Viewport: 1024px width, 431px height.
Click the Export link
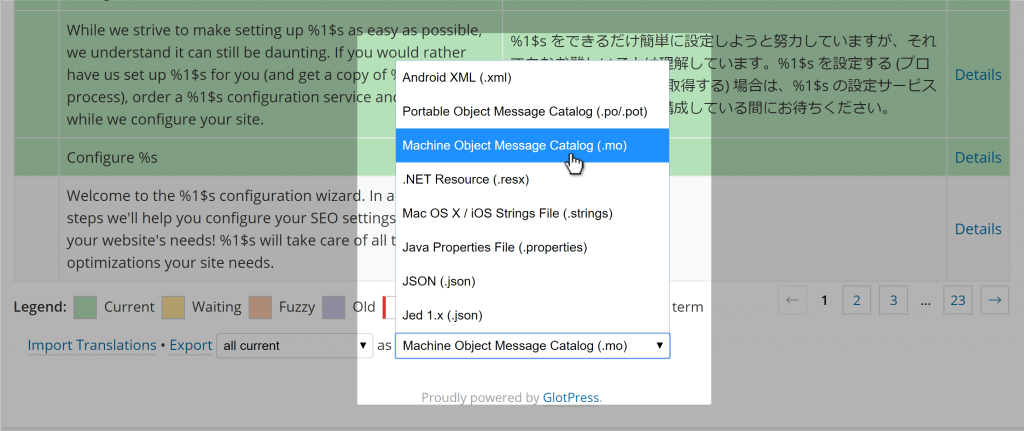(x=191, y=345)
